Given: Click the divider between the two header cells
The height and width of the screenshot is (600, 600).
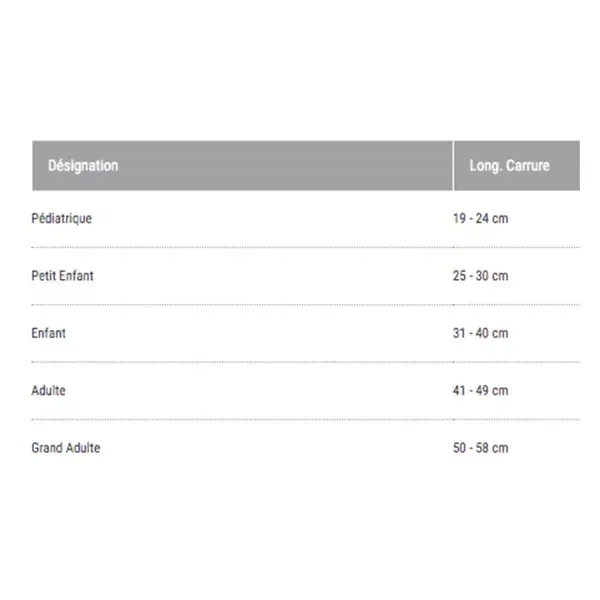Looking at the screenshot, I should (x=453, y=166).
